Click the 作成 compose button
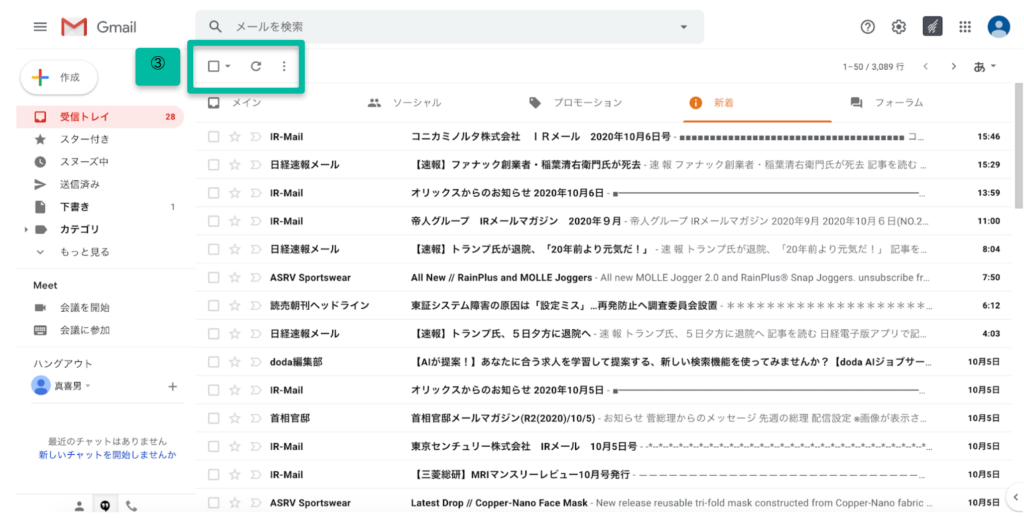 (x=58, y=77)
